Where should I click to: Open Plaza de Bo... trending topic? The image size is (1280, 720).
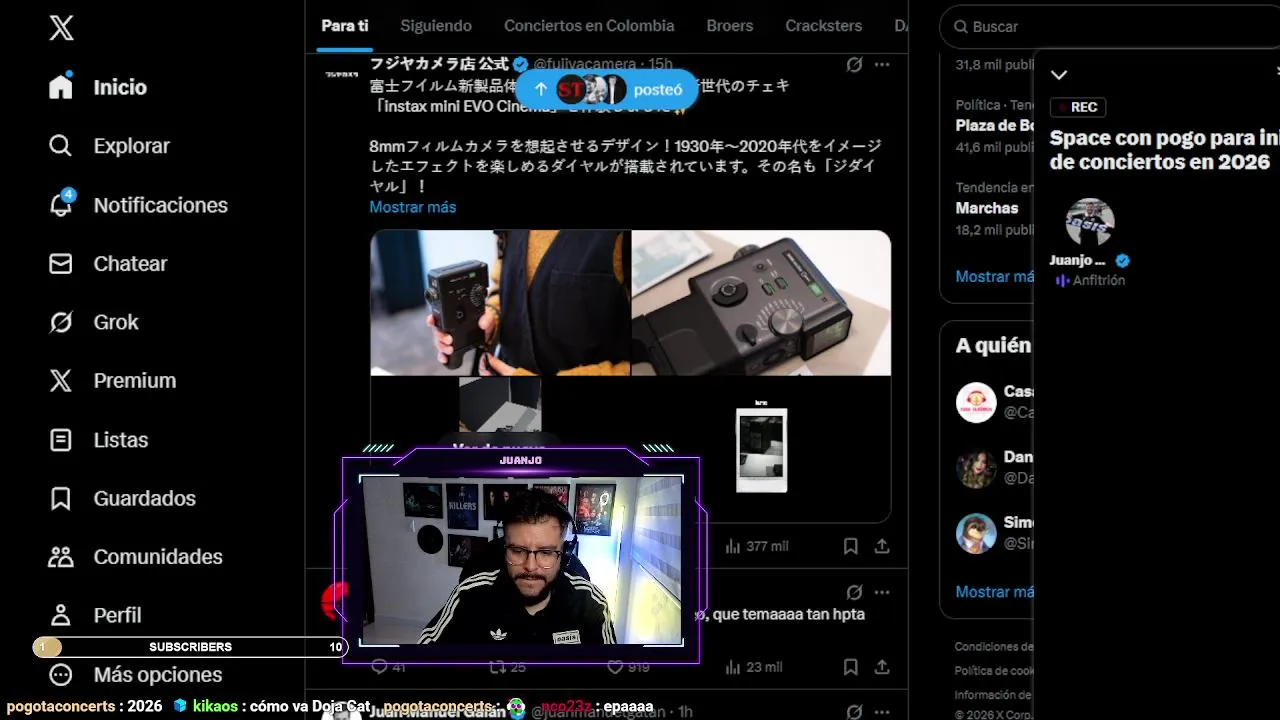point(994,126)
